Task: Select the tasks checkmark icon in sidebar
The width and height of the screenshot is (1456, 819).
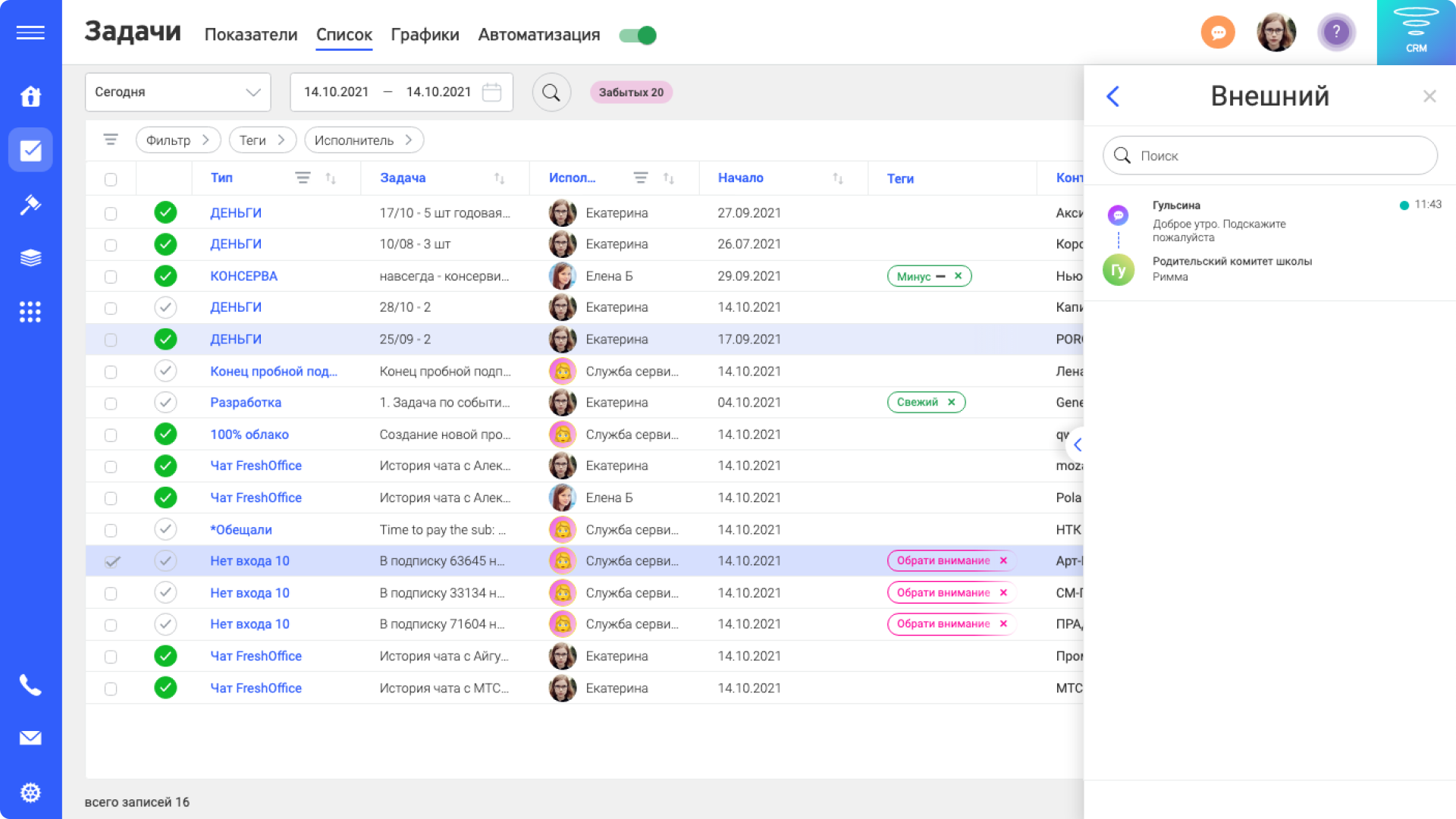Action: pos(30,150)
